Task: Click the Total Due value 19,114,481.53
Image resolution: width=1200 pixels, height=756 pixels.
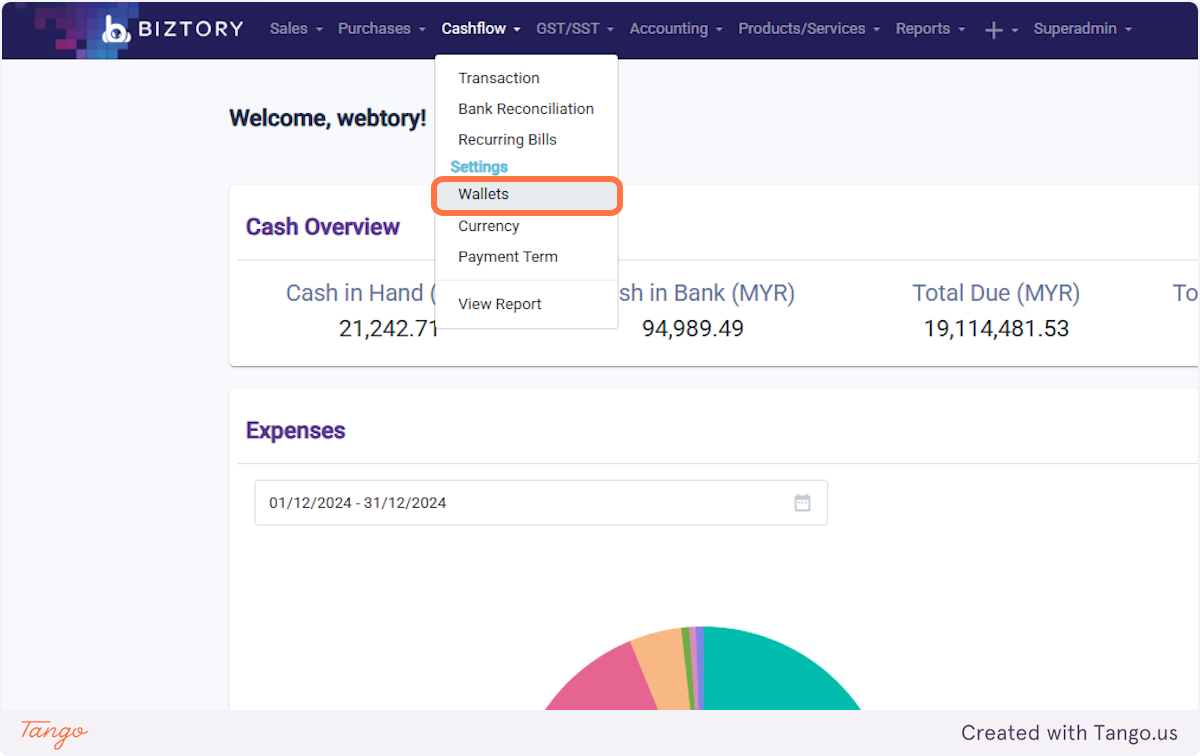Action: pyautogui.click(x=996, y=328)
